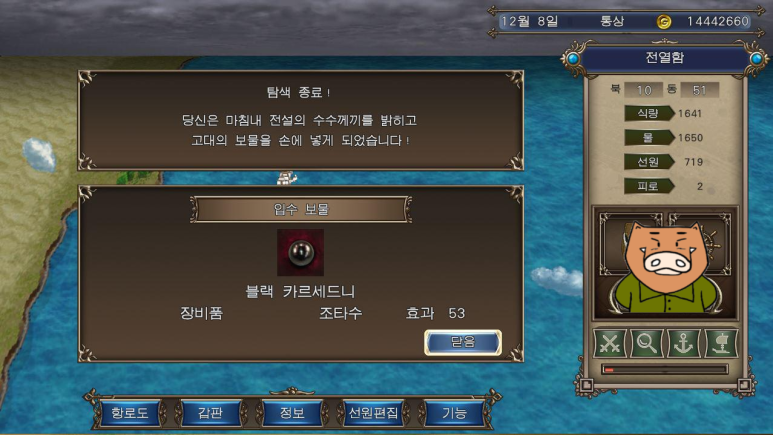Click the 식량 food supply label
773x435 pixels.
(648, 113)
